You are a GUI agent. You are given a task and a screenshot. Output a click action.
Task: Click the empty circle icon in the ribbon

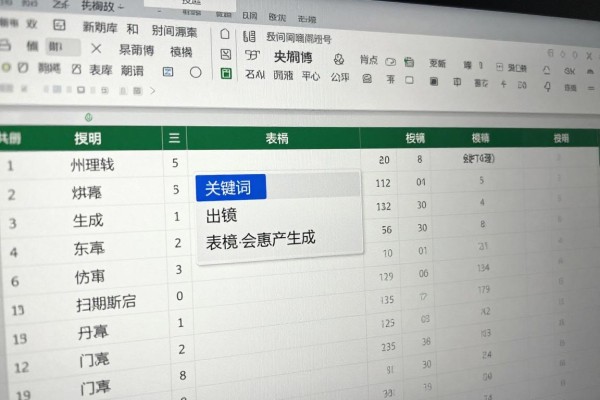pyautogui.click(x=196, y=72)
